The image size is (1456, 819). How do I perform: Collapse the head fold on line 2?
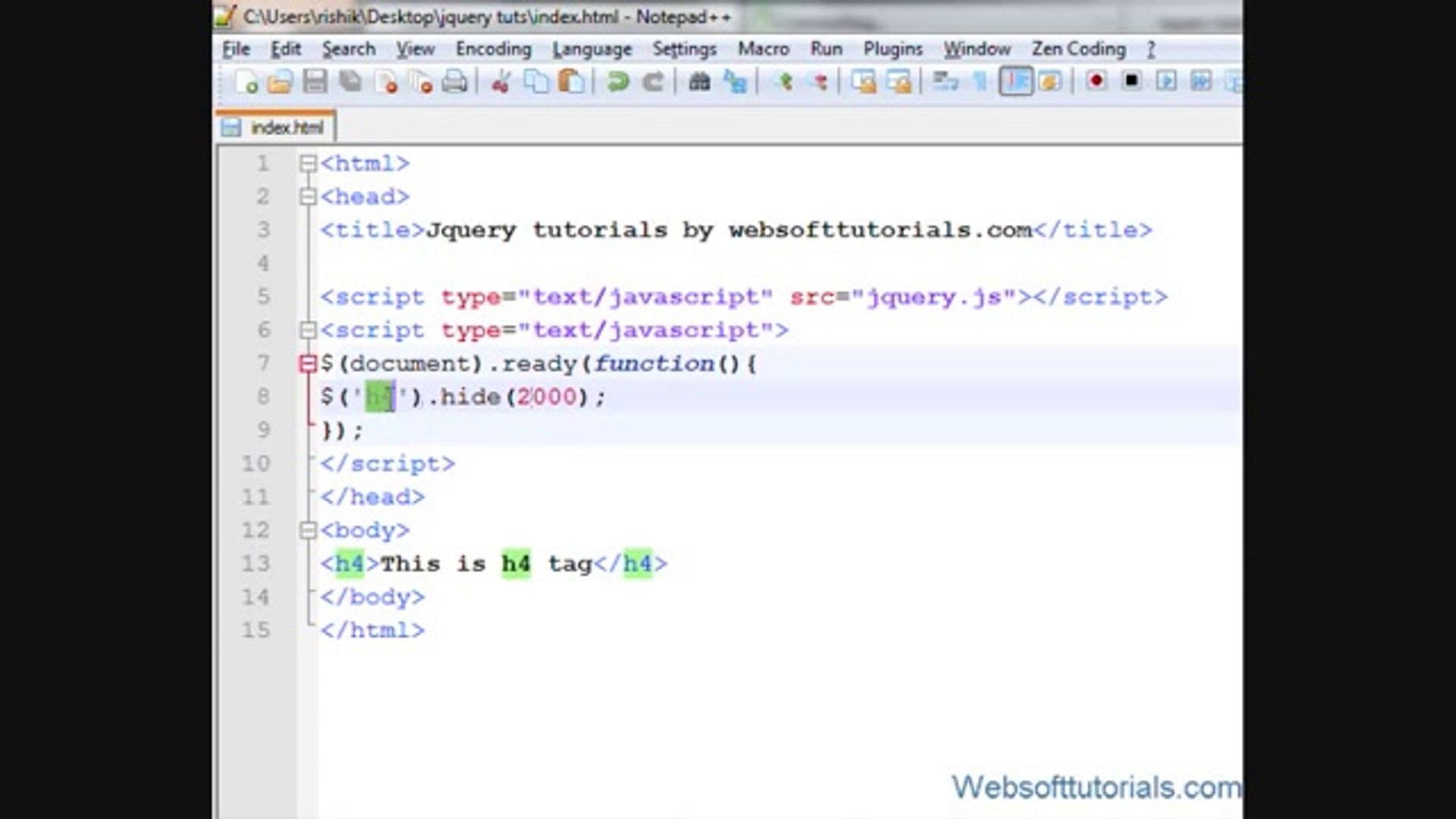[x=307, y=197]
